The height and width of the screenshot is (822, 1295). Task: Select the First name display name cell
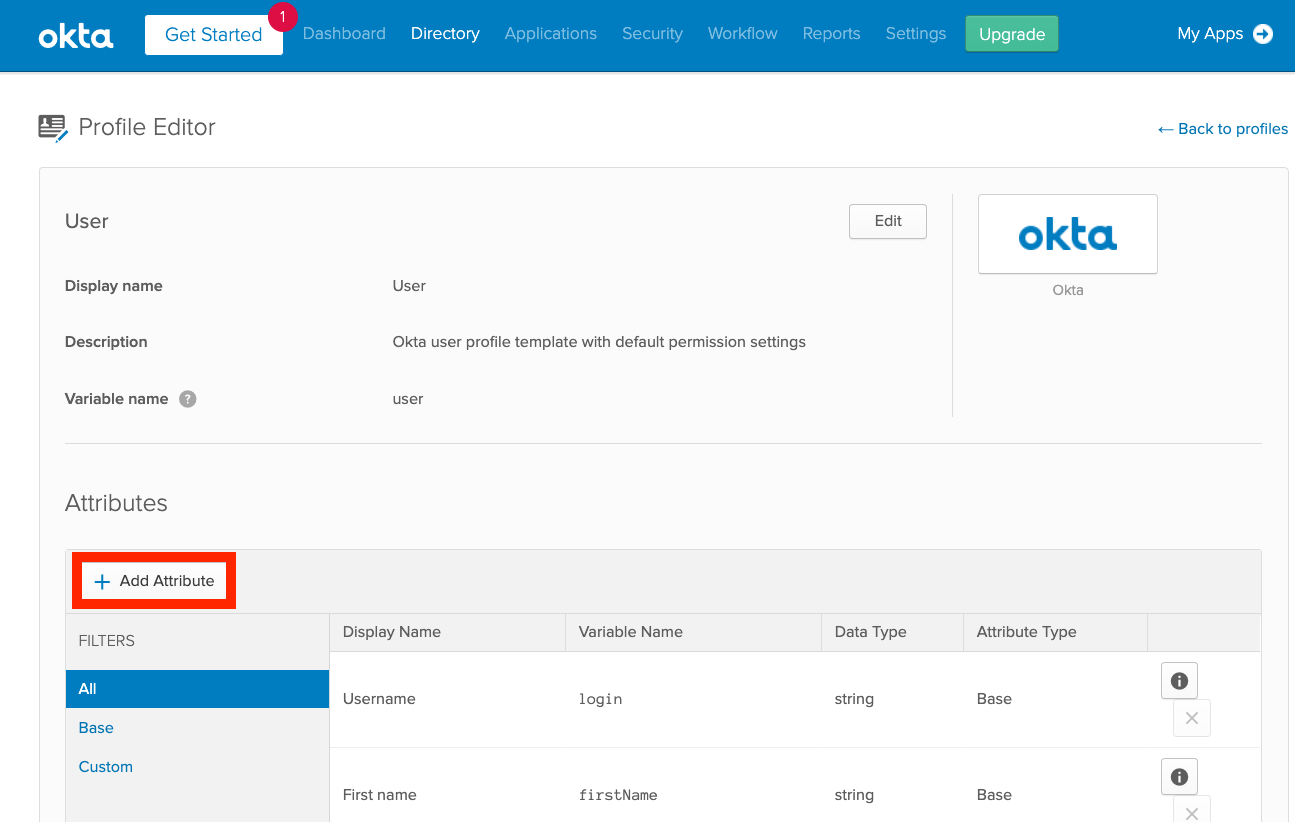coord(380,795)
